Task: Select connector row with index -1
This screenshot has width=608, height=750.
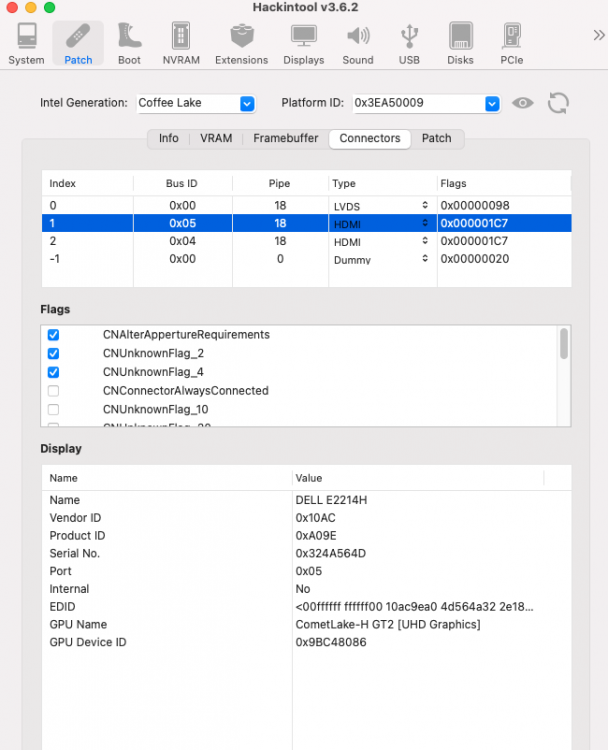Action: (x=306, y=259)
